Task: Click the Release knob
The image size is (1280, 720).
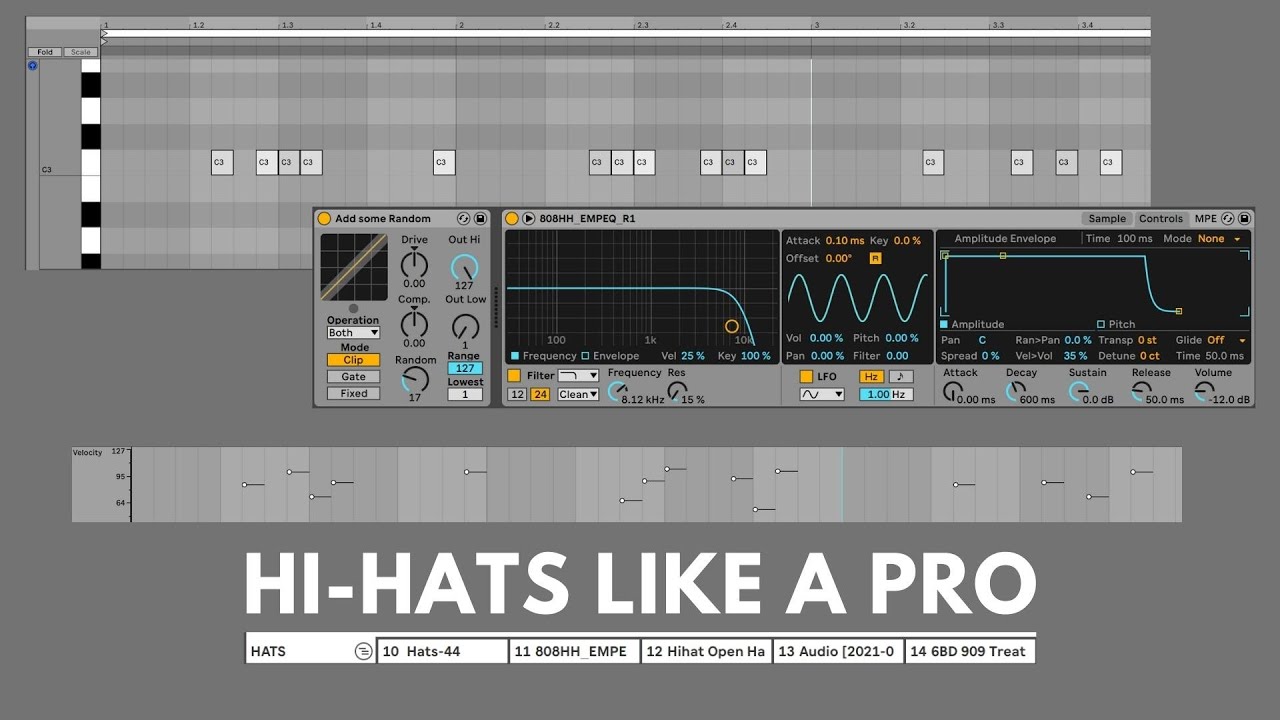Action: click(x=1140, y=392)
